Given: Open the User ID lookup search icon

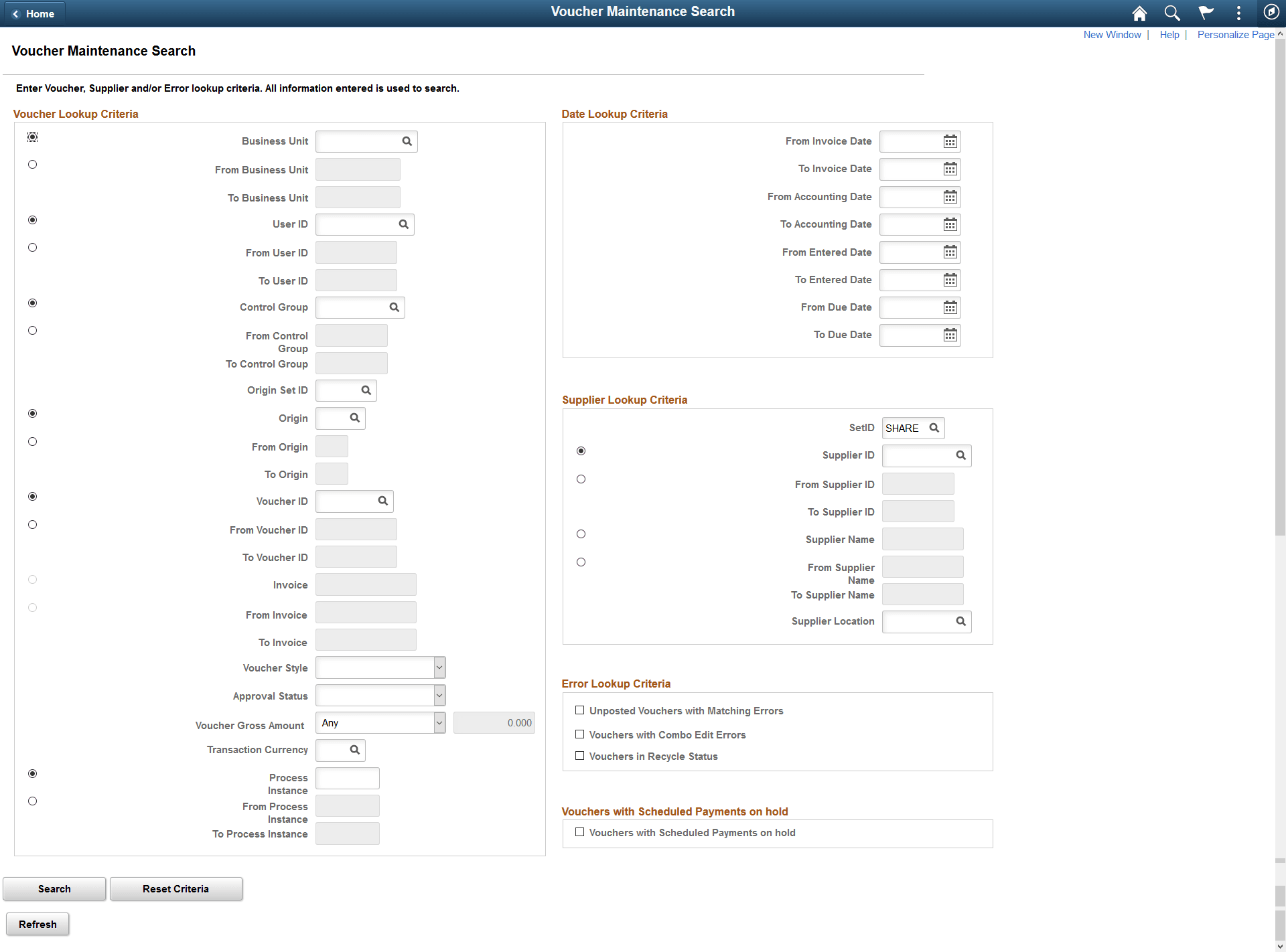Looking at the screenshot, I should pos(404,224).
